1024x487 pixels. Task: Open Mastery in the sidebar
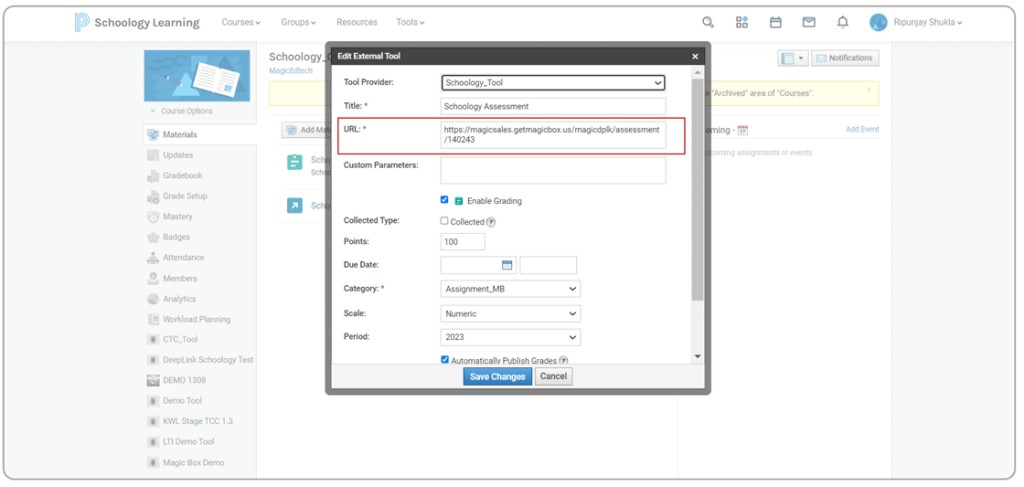click(177, 217)
